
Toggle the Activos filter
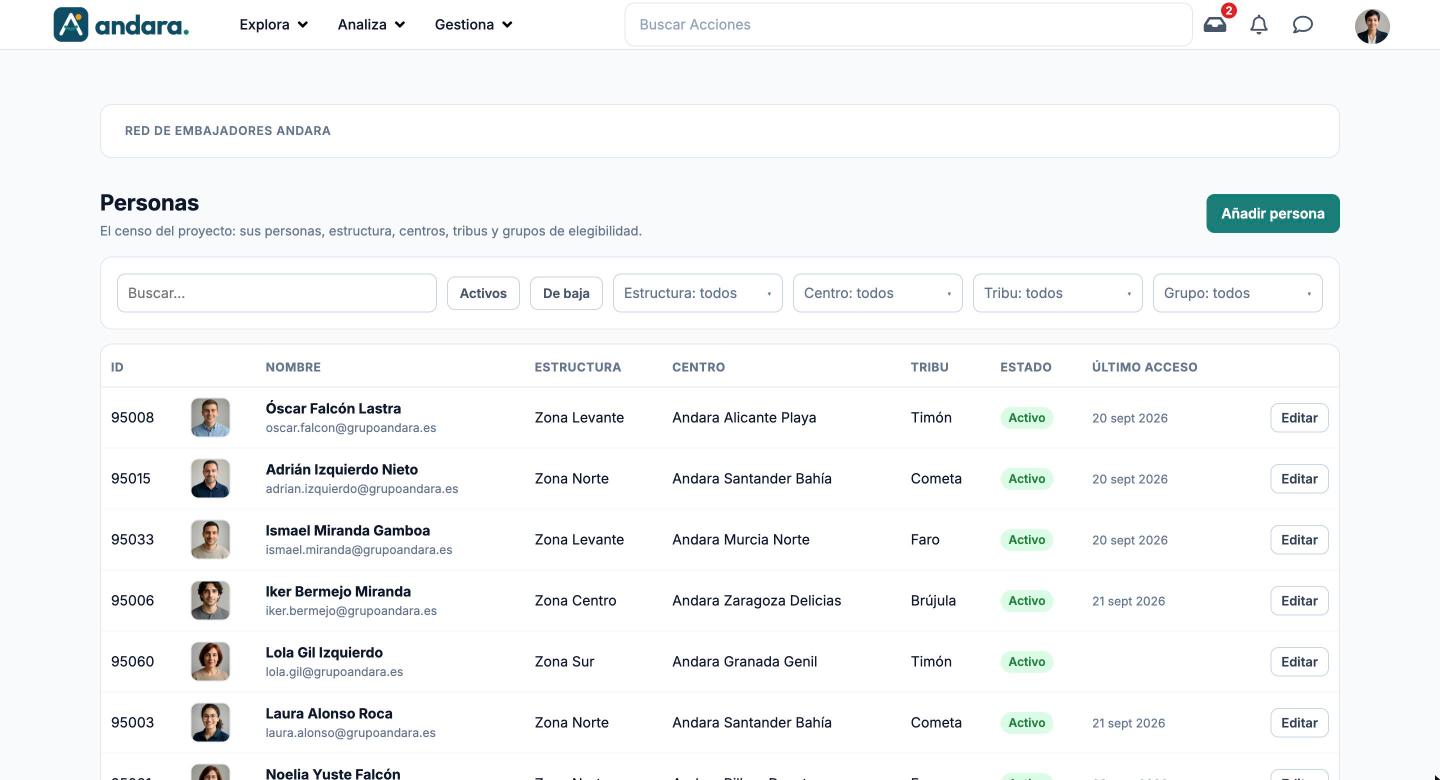[x=483, y=293]
